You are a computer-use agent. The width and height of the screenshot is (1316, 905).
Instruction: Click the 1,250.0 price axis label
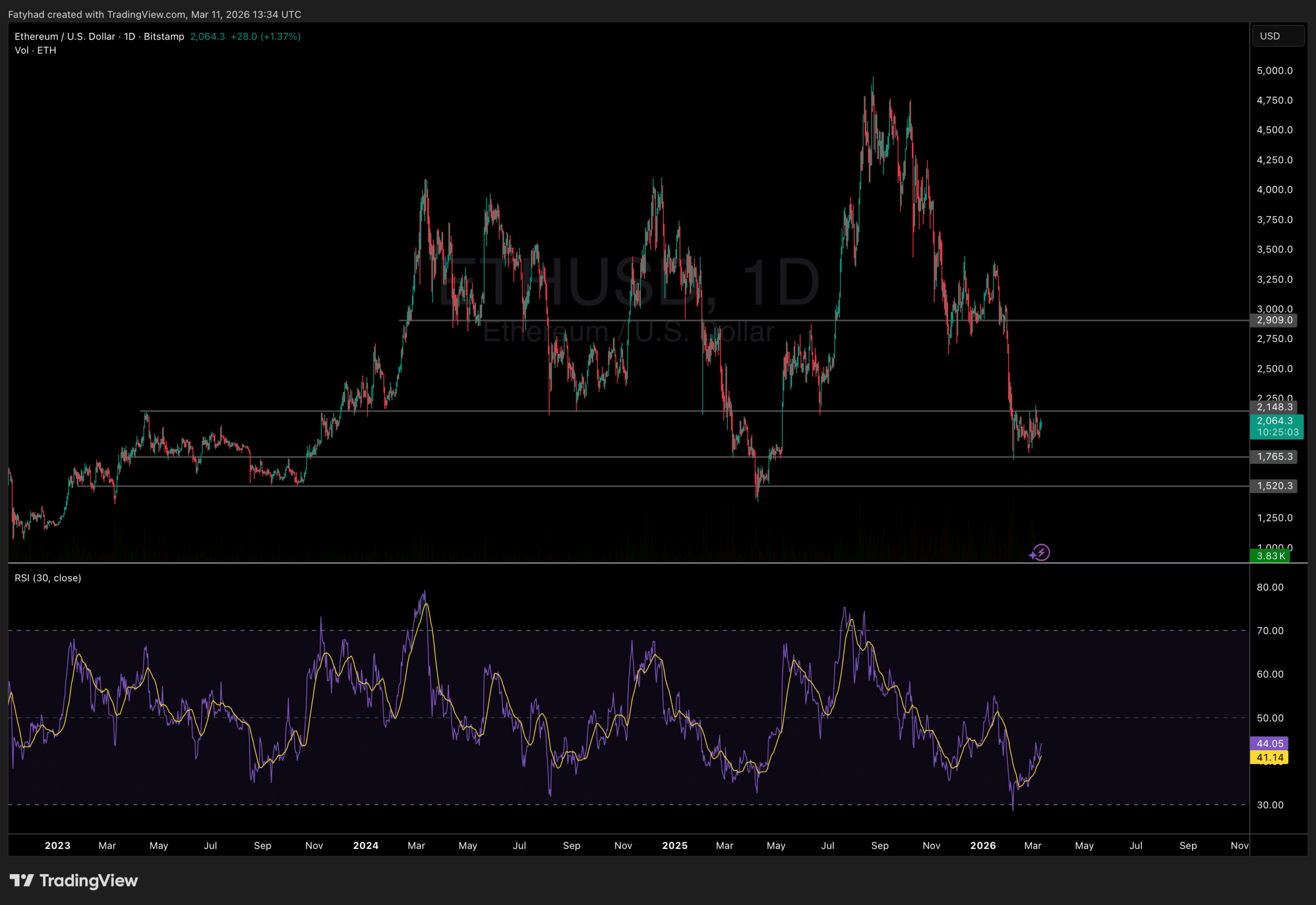[x=1275, y=518]
